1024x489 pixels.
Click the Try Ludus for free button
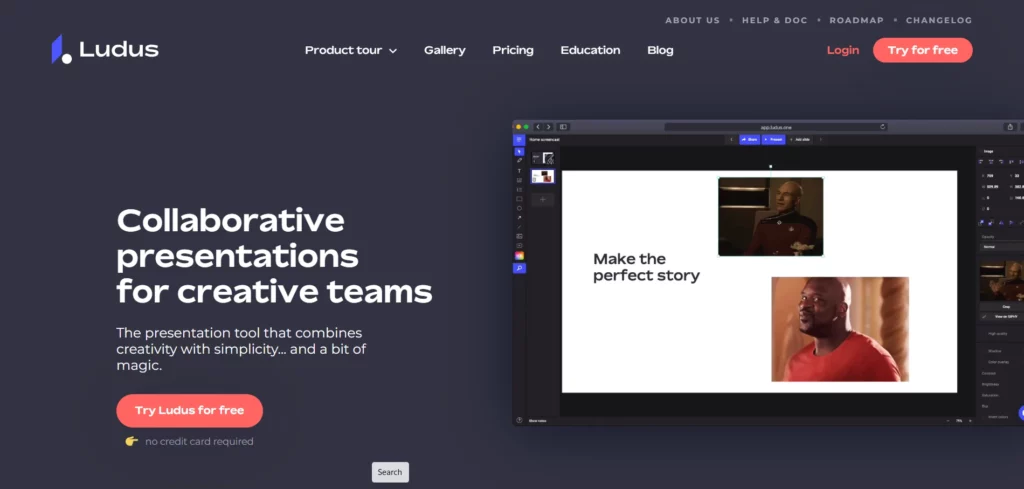(x=189, y=410)
